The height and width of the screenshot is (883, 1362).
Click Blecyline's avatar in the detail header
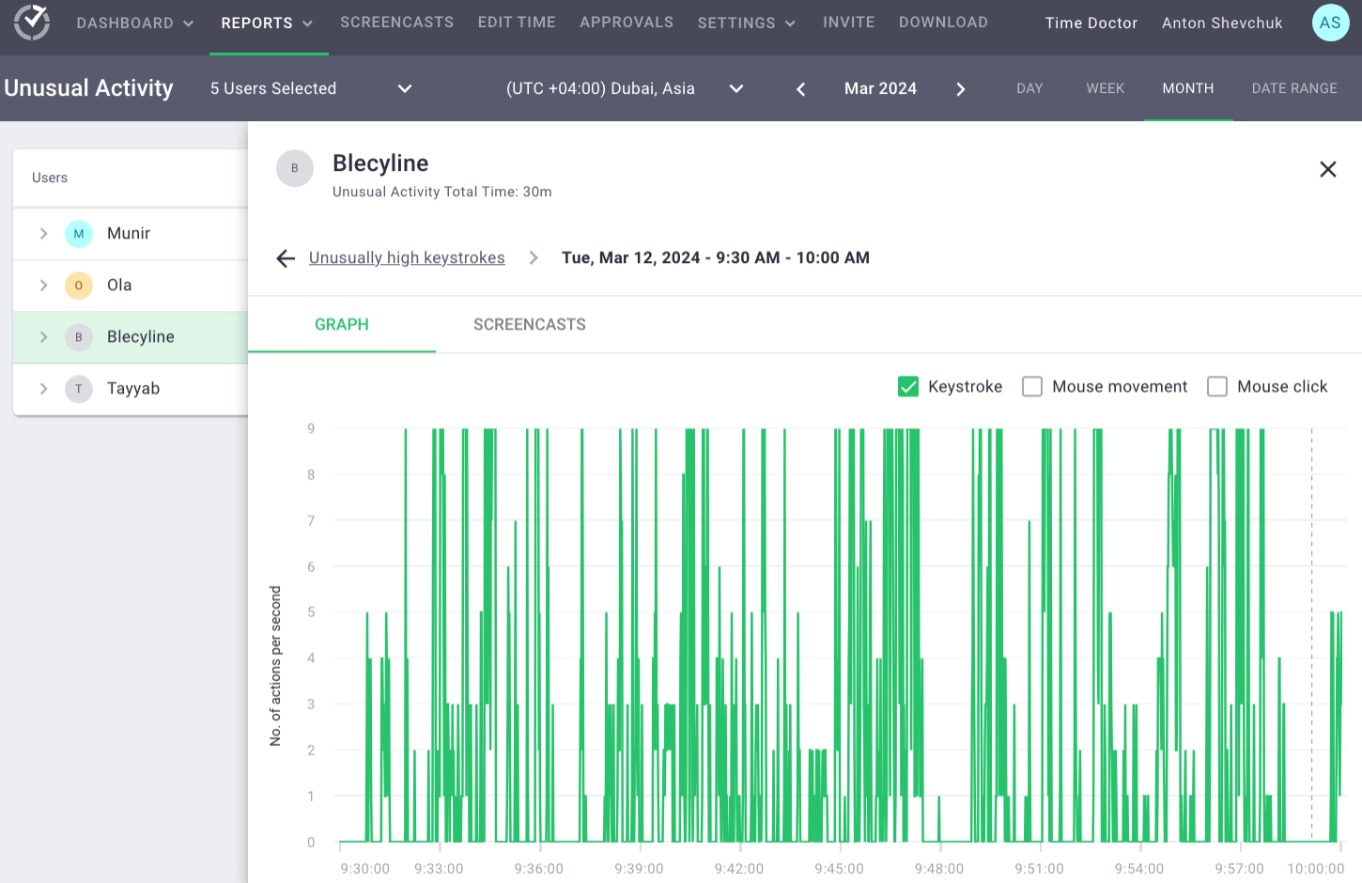pyautogui.click(x=295, y=168)
